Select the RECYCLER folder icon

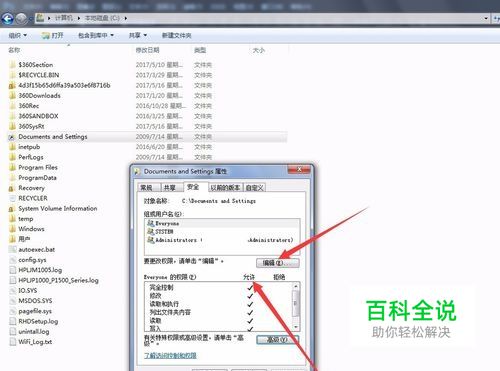(12, 198)
